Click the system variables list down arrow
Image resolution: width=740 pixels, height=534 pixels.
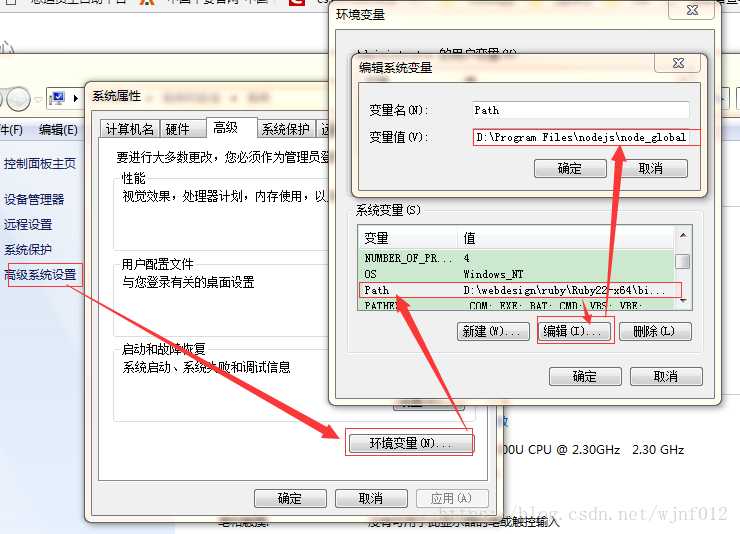coord(683,301)
